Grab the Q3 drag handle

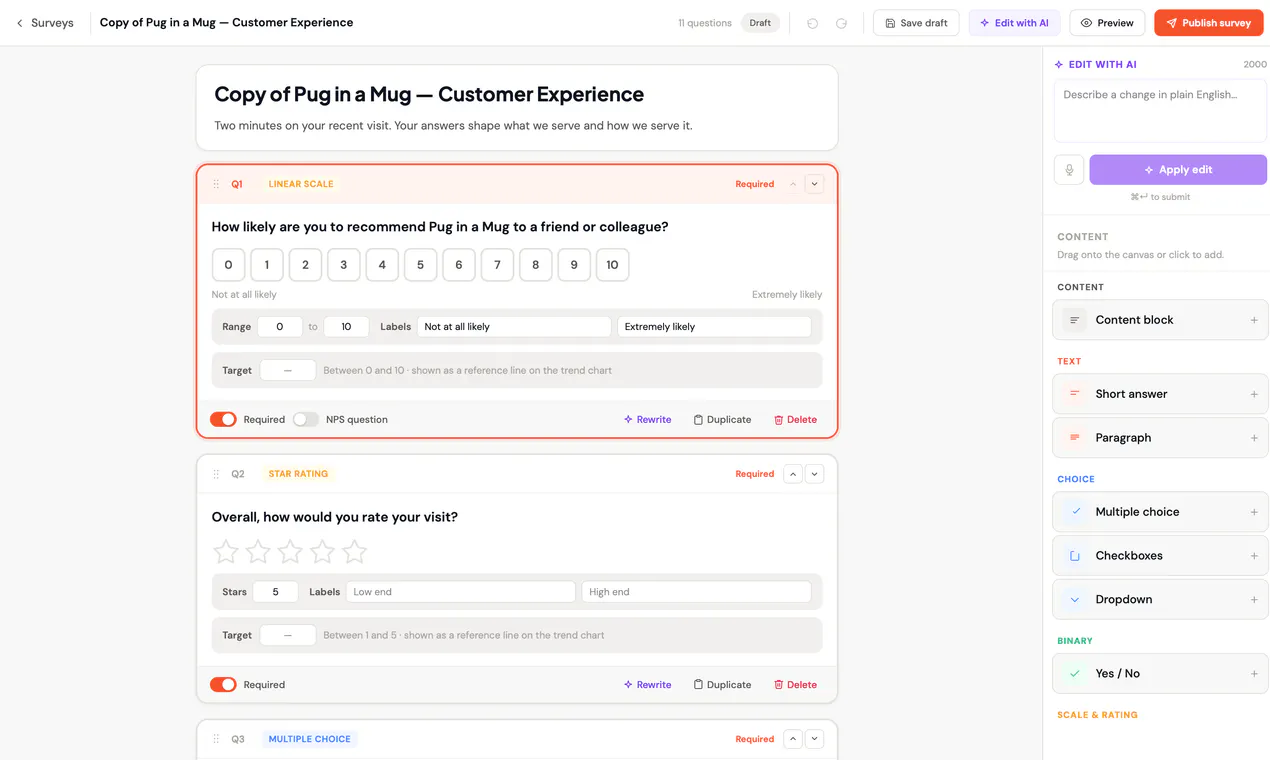[216, 739]
